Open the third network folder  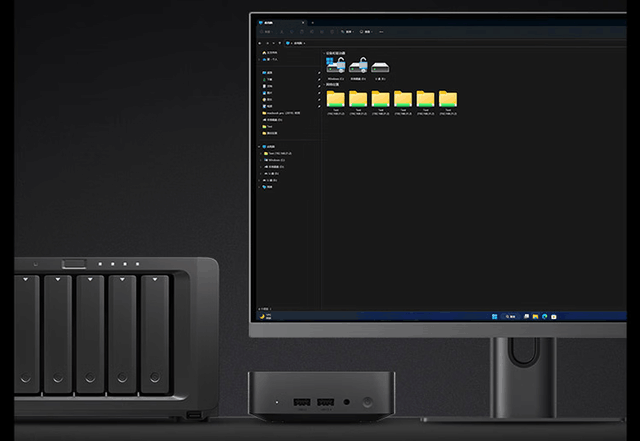[x=381, y=99]
